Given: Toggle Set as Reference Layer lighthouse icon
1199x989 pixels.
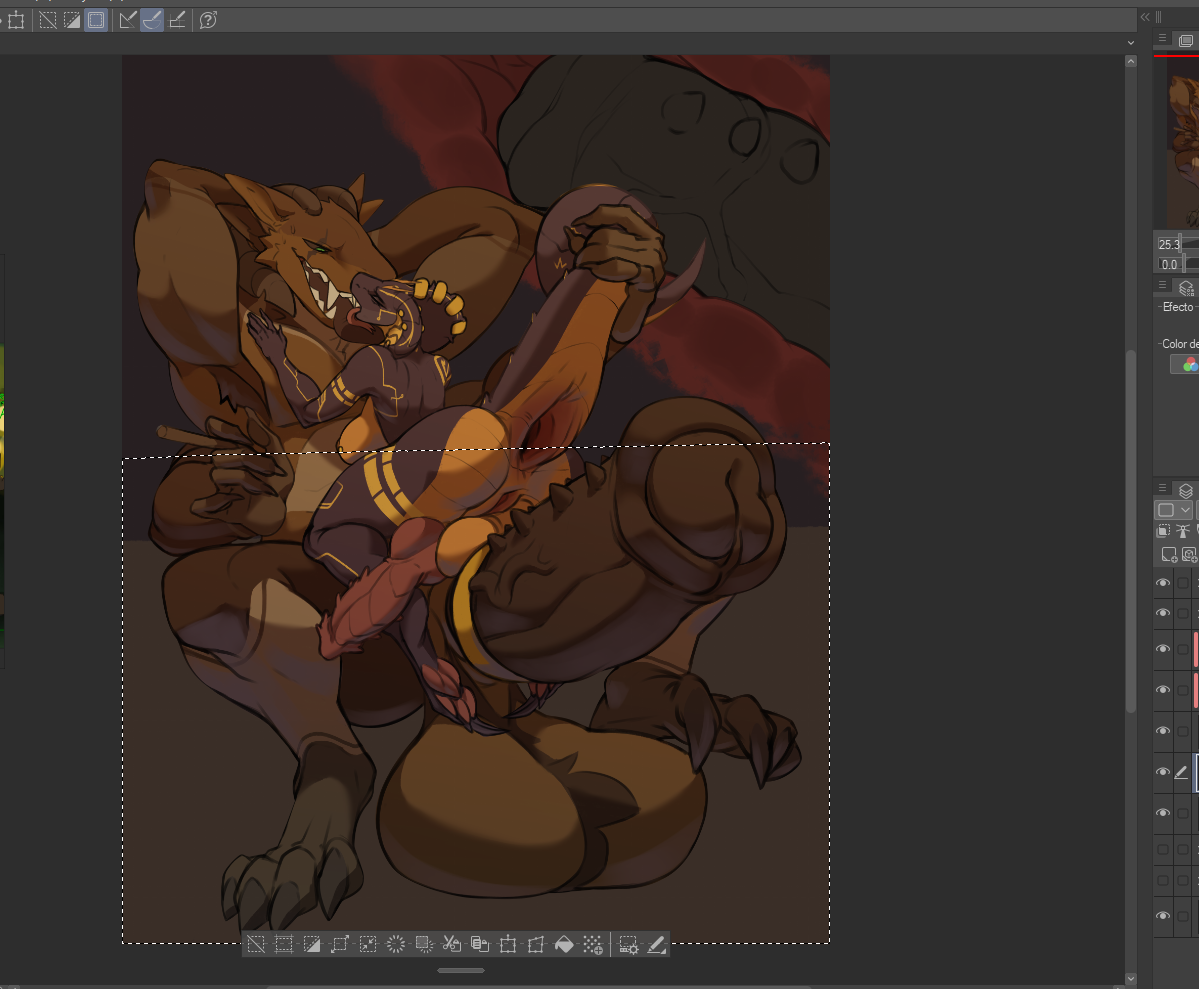Looking at the screenshot, I should point(1183,531).
